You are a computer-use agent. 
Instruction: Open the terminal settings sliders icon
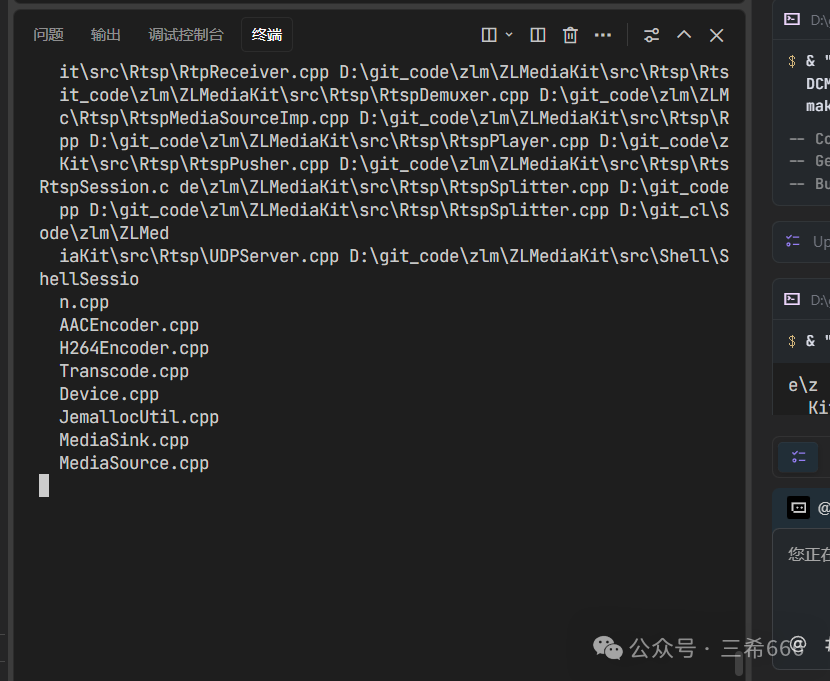(652, 35)
